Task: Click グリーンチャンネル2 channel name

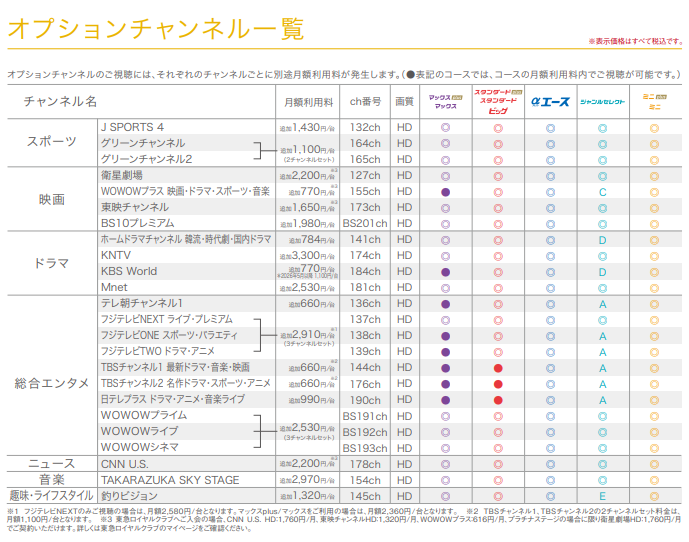Action: [146, 159]
